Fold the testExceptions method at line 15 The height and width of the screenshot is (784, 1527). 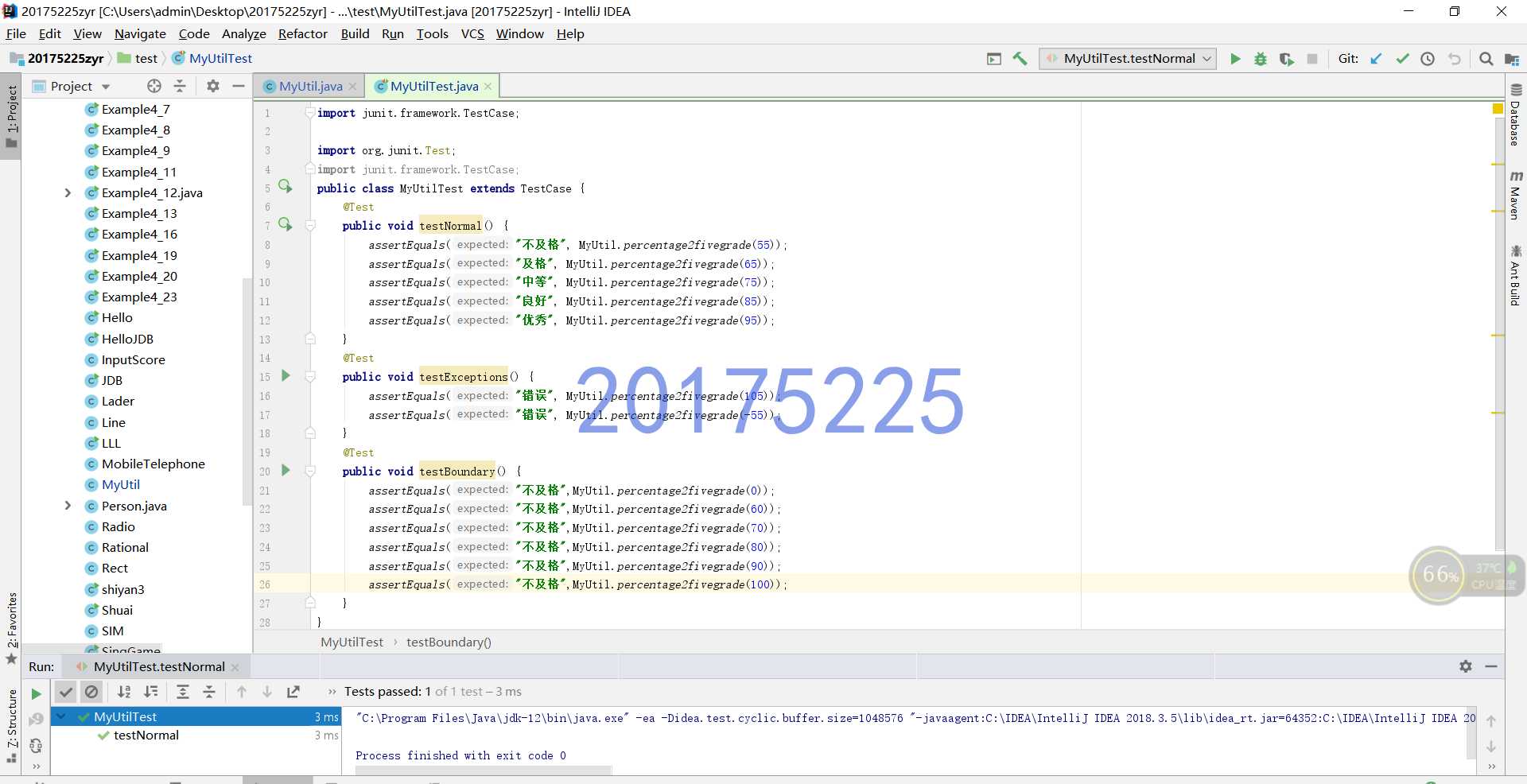(x=311, y=376)
